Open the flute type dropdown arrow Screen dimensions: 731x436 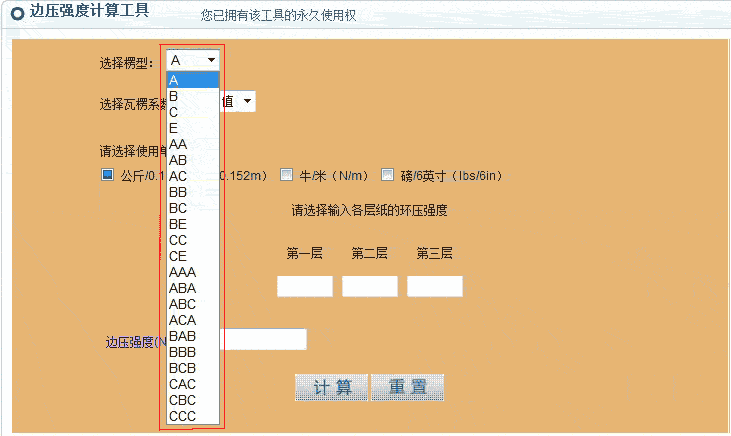click(211, 61)
